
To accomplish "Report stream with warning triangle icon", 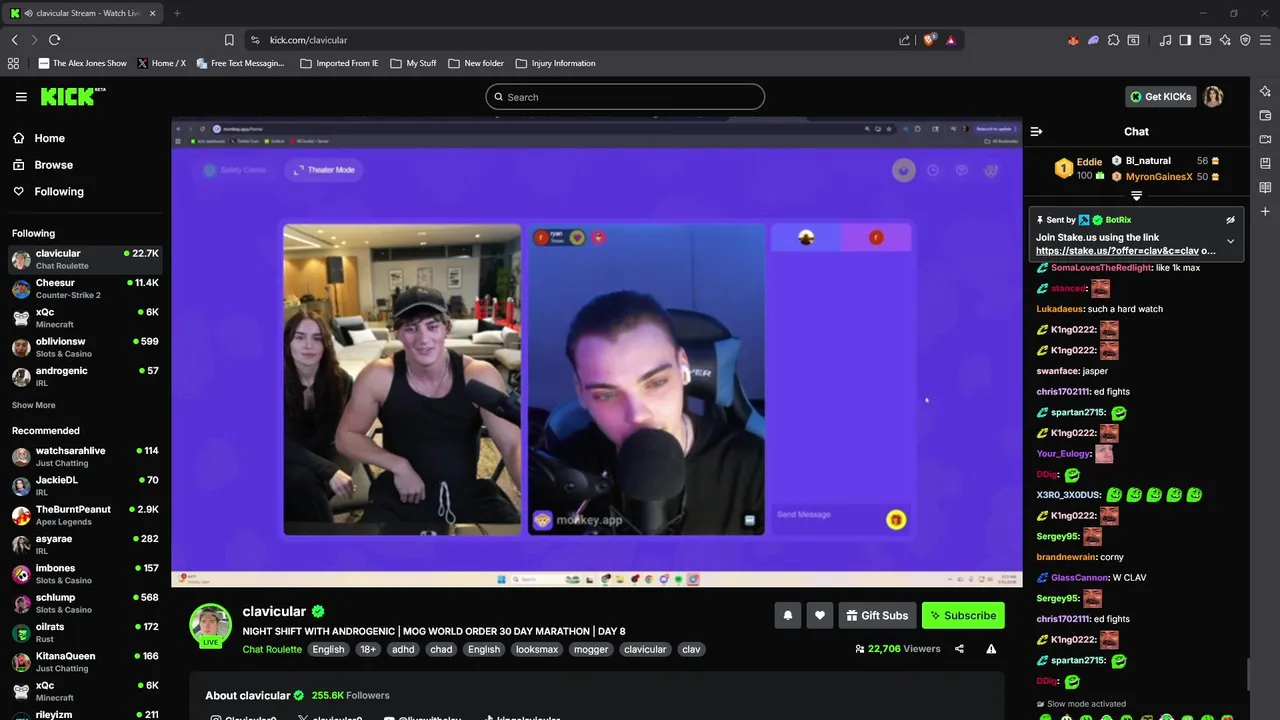I will pyautogui.click(x=991, y=649).
